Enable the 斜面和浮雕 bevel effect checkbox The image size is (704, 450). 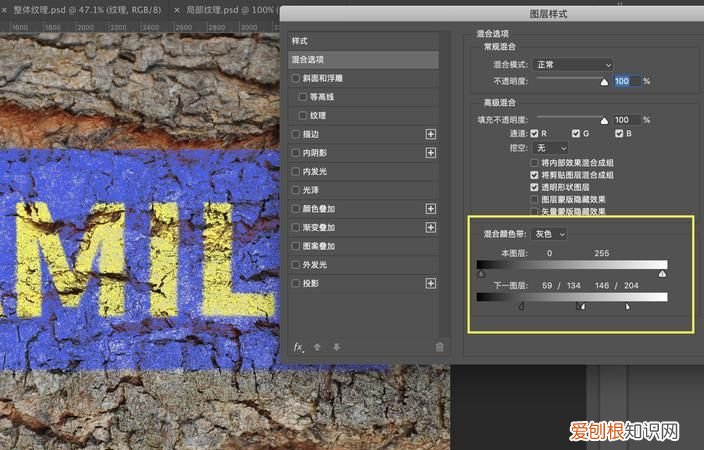pyautogui.click(x=295, y=78)
